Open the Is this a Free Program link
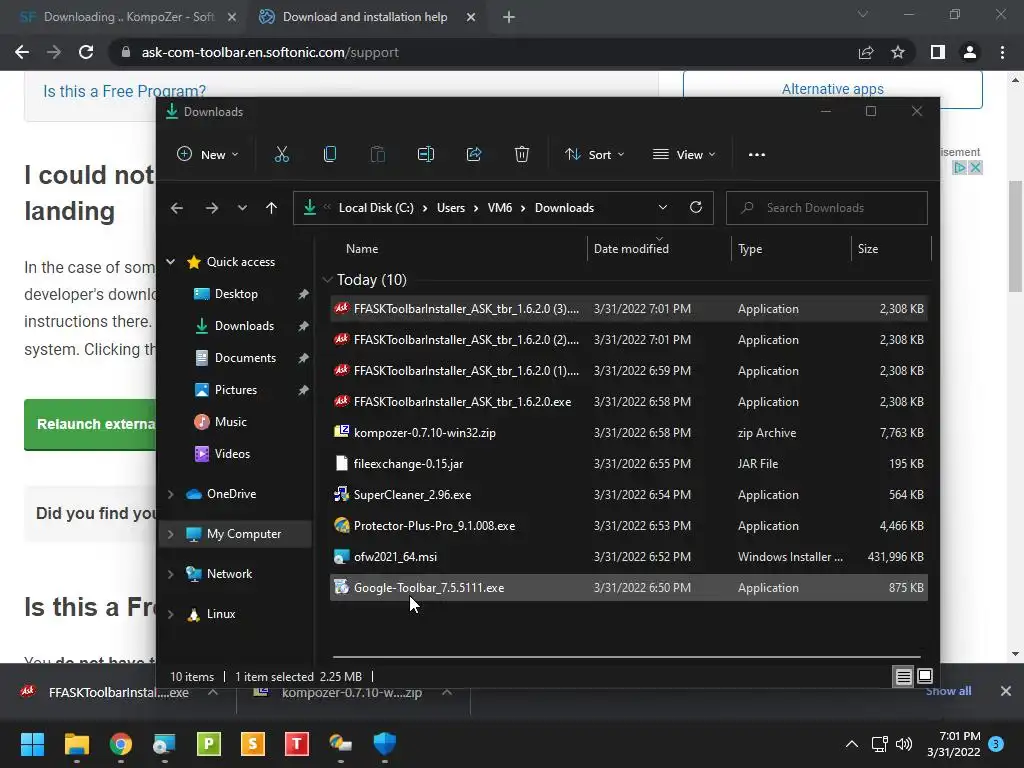Image resolution: width=1024 pixels, height=768 pixels. (x=124, y=91)
